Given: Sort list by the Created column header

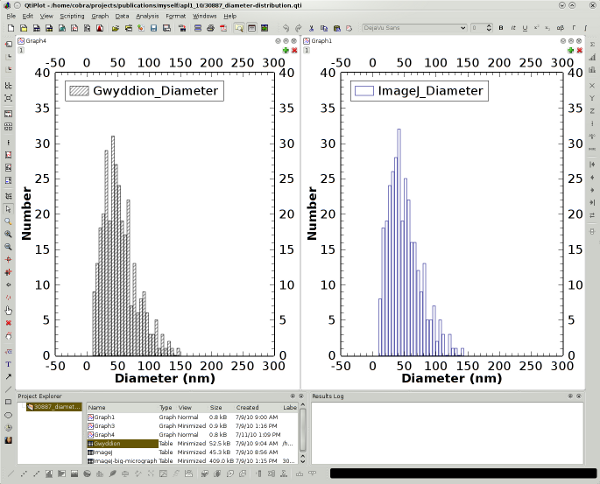Looking at the screenshot, I should tap(258, 407).
